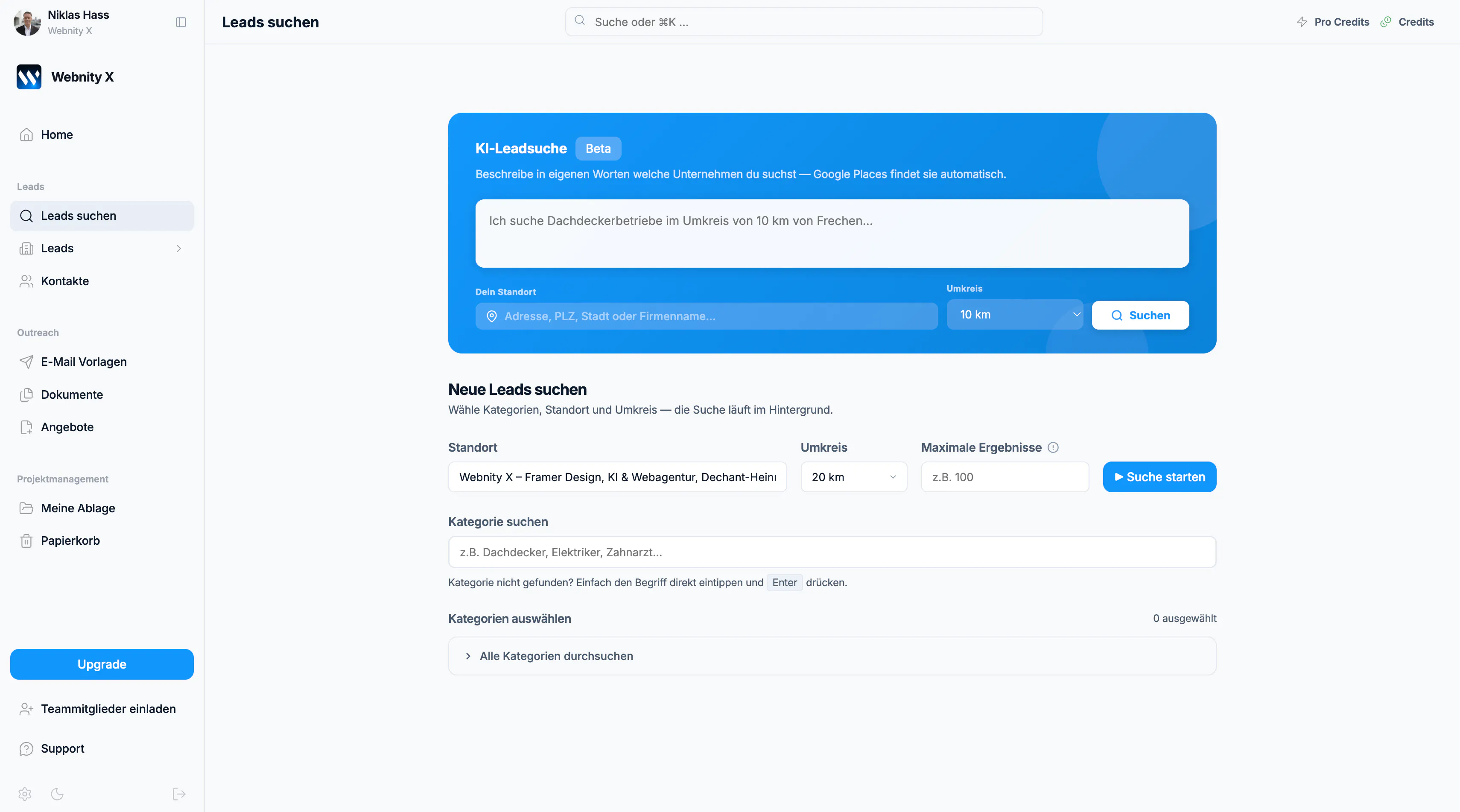Open the Home page
Screen dimensions: 1460x812
102,135
